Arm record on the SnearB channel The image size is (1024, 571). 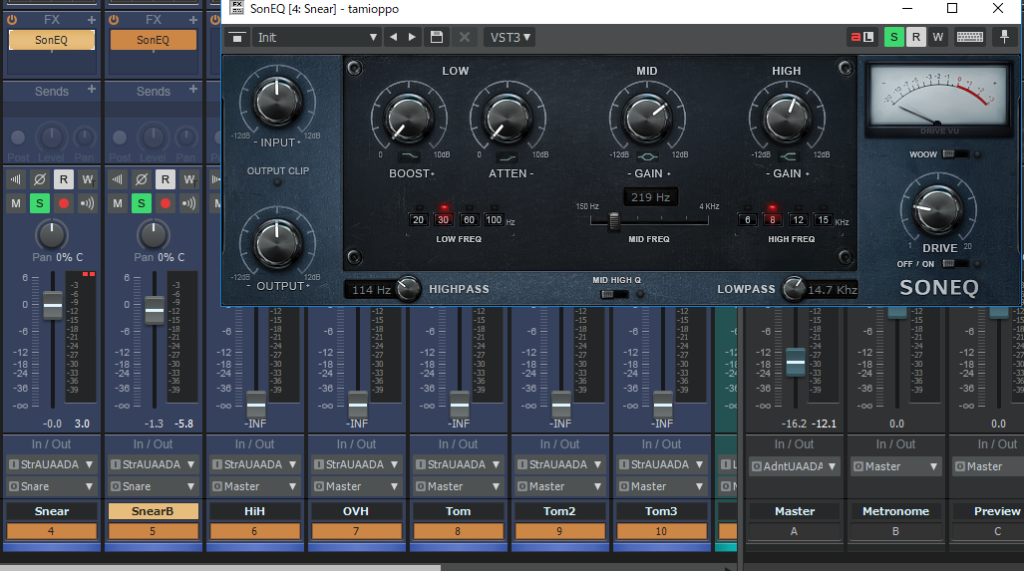165,204
